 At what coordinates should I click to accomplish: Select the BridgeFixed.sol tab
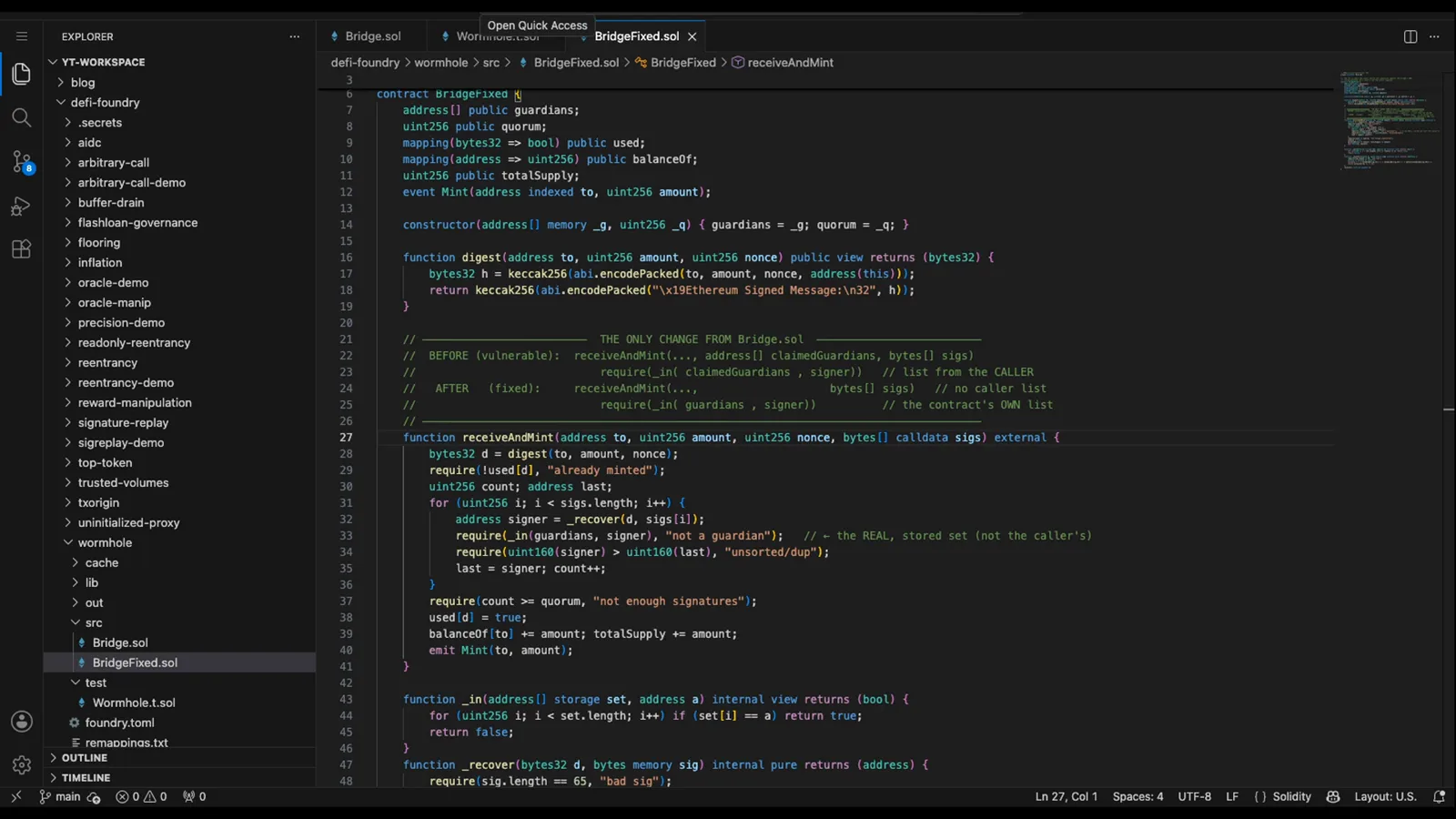(636, 36)
